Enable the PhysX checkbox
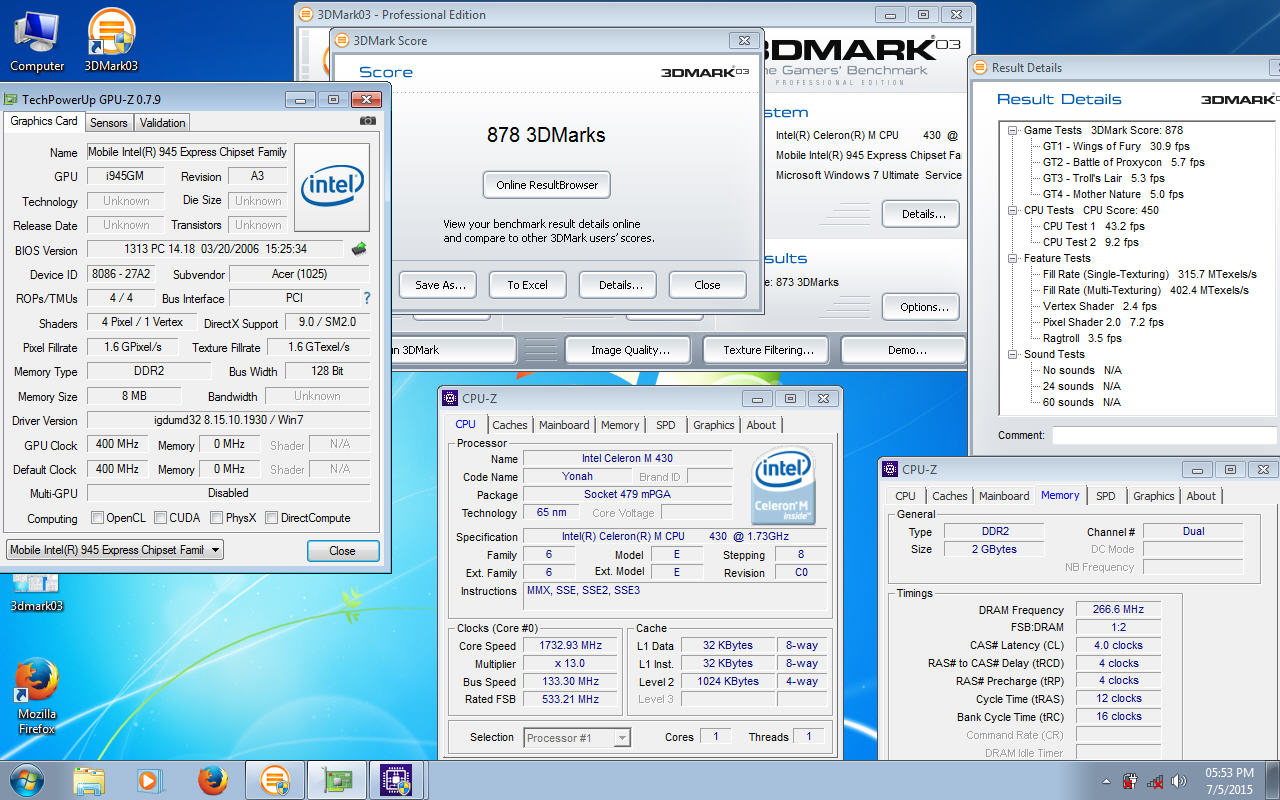 [x=216, y=518]
